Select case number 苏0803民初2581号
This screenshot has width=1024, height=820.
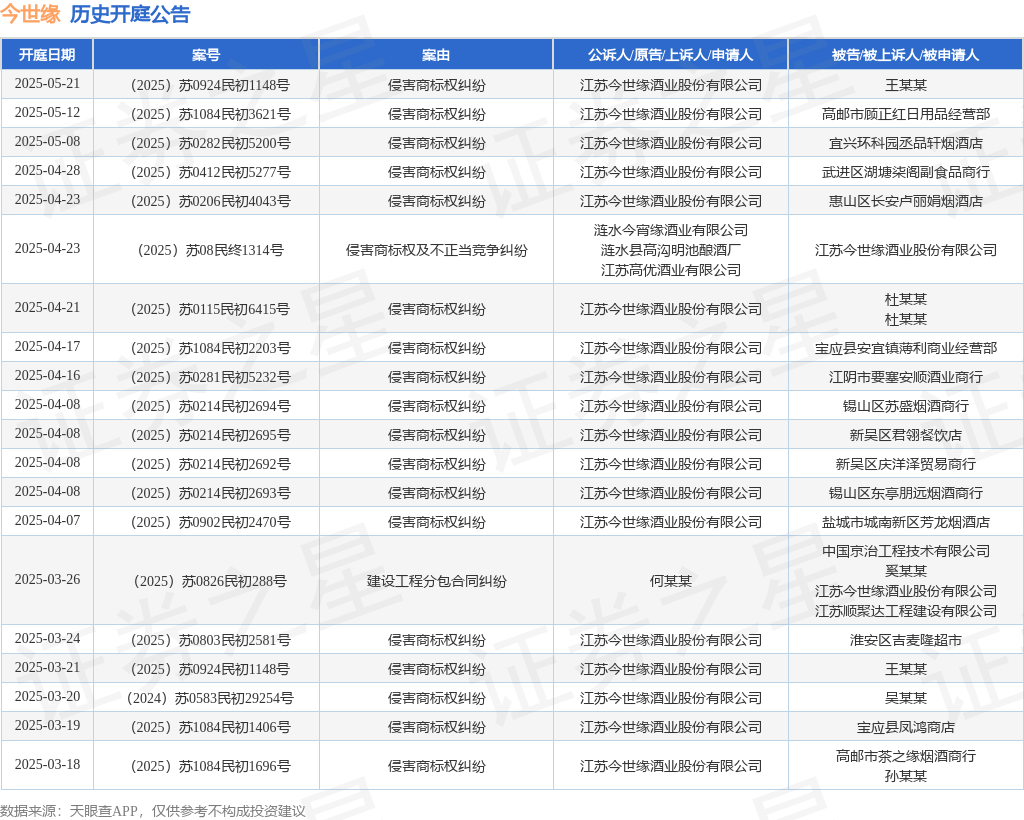pos(210,640)
